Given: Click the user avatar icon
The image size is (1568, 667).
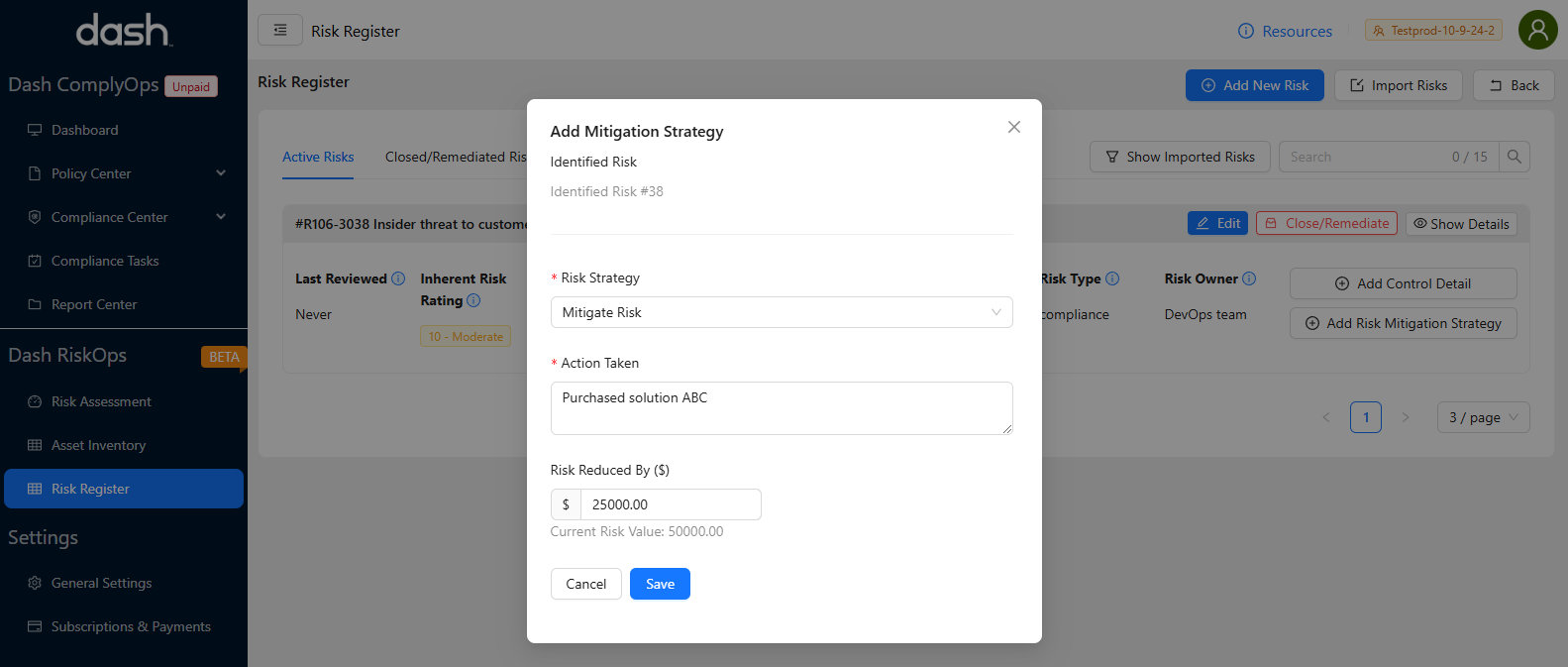Looking at the screenshot, I should click(x=1537, y=31).
